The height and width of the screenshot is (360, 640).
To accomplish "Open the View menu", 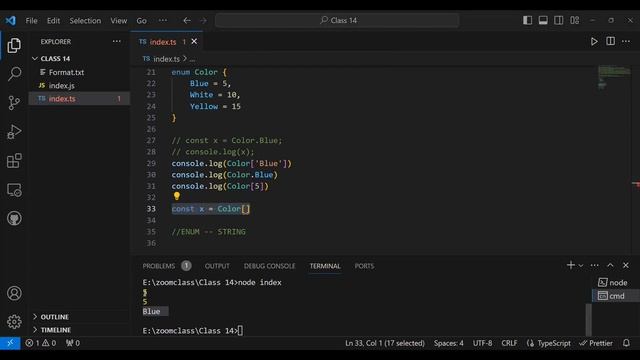I will (118, 20).
